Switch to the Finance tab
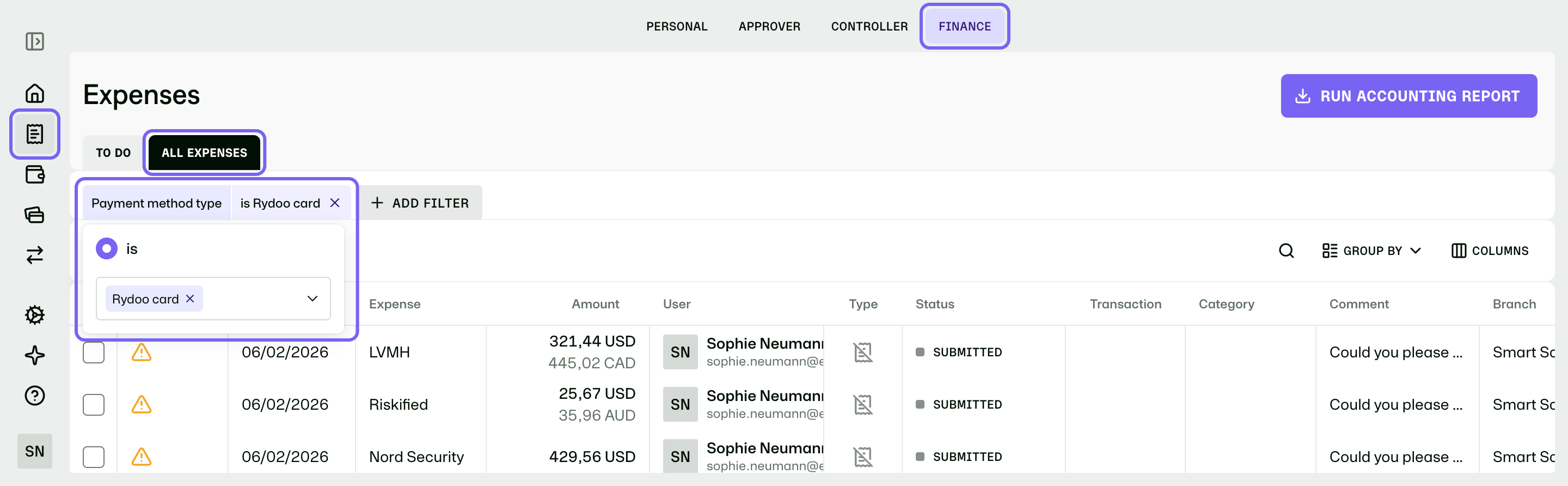The width and height of the screenshot is (1568, 486). pos(964,26)
